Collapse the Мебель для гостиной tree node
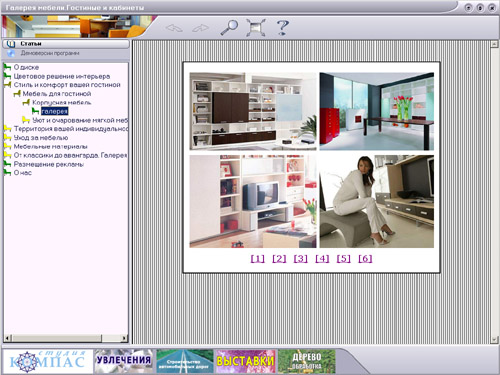Viewport: 500px width, 375px height. [x=17, y=94]
